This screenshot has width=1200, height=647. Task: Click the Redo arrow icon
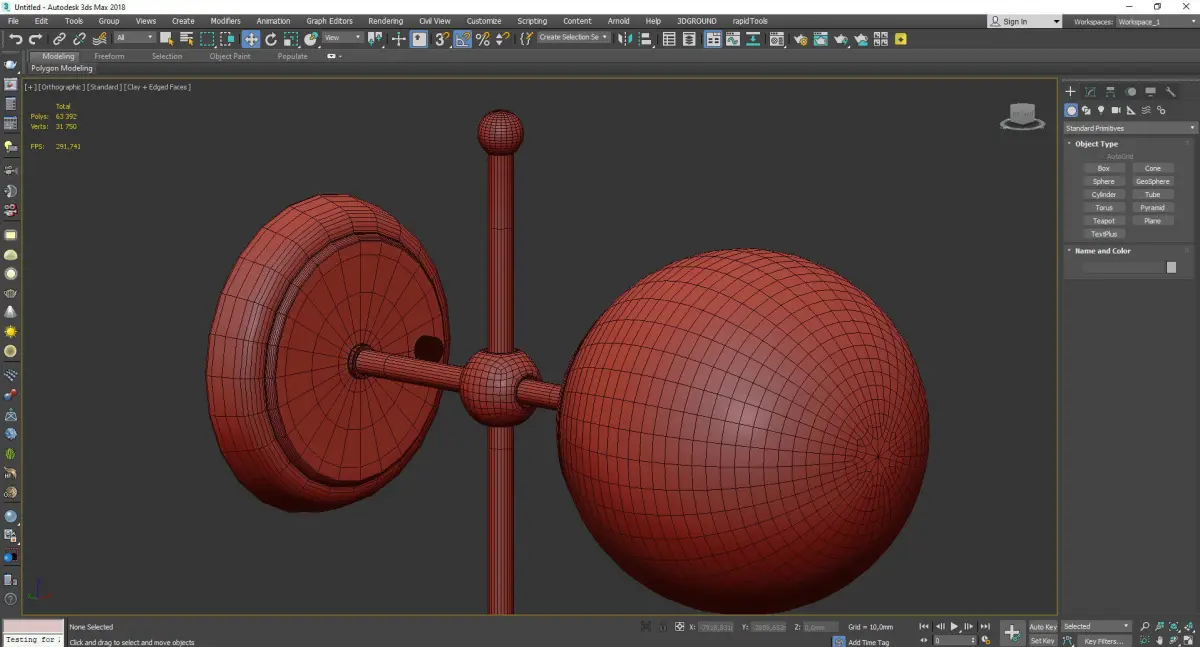[35, 38]
